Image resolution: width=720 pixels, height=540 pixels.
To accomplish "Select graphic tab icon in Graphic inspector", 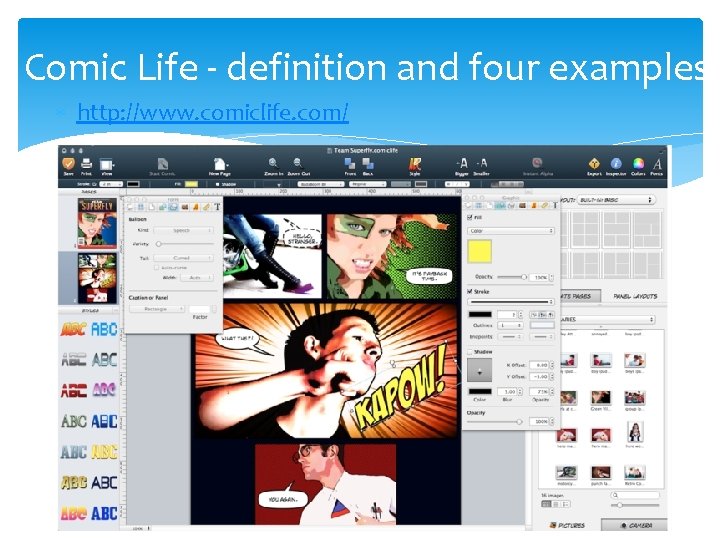I will click(x=500, y=206).
